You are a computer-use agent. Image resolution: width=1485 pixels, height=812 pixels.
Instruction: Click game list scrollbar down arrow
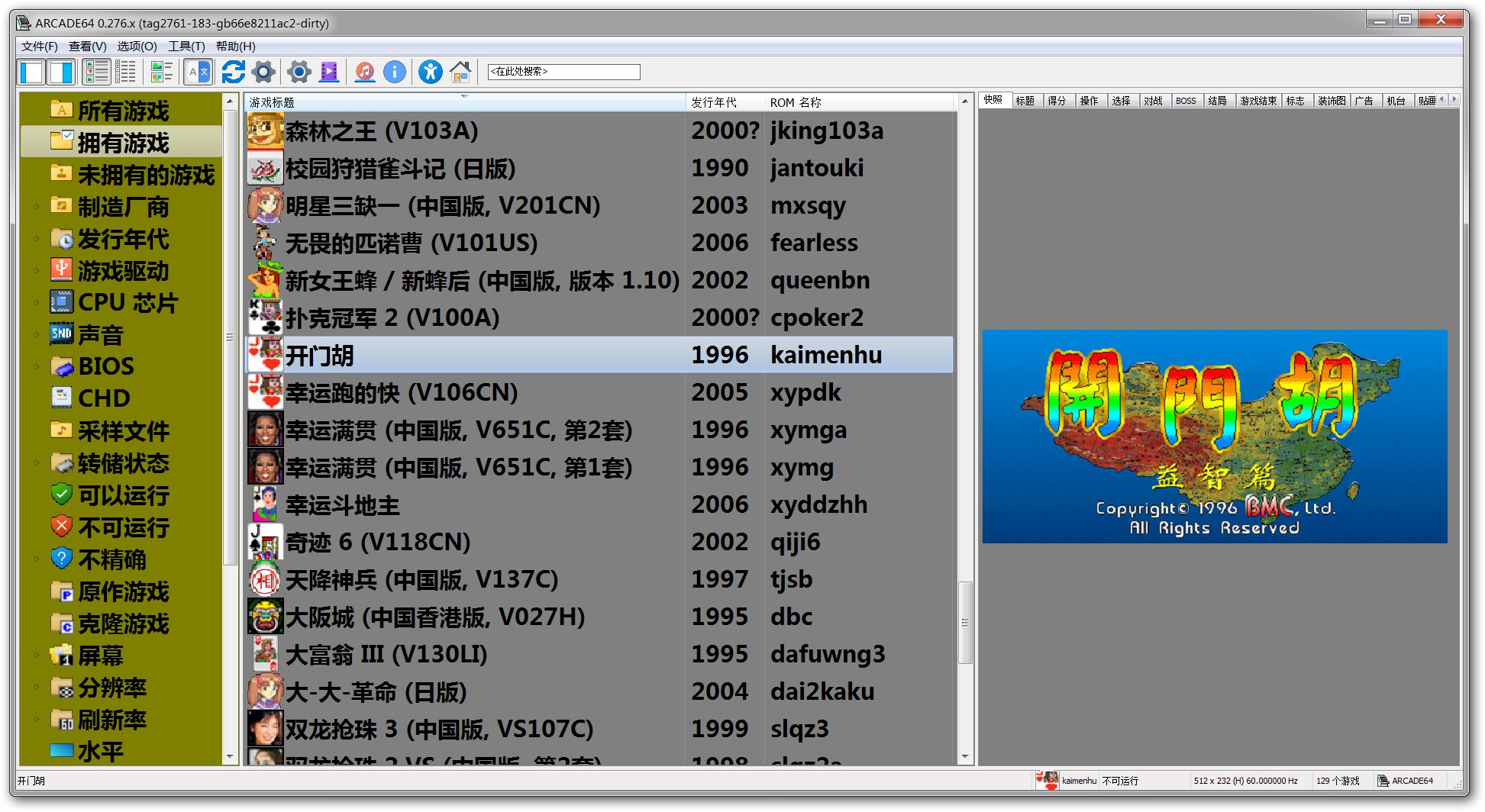click(x=964, y=756)
